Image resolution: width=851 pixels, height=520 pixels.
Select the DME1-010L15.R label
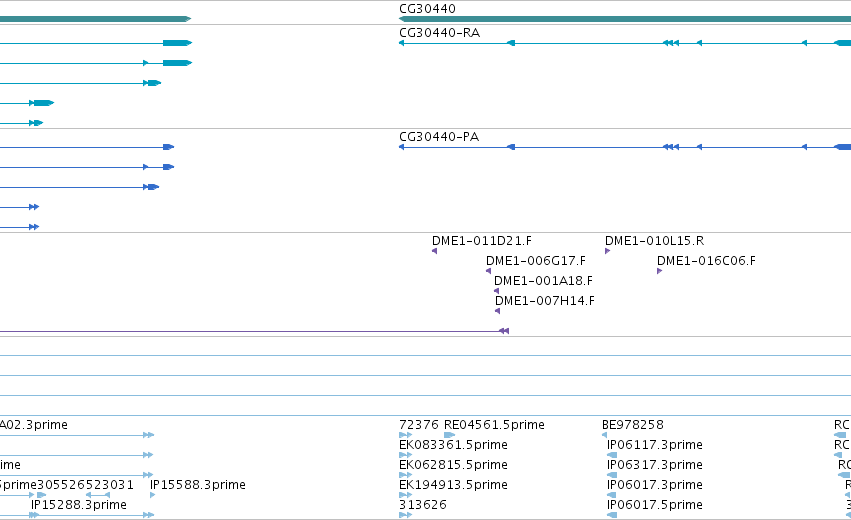pyautogui.click(x=654, y=240)
